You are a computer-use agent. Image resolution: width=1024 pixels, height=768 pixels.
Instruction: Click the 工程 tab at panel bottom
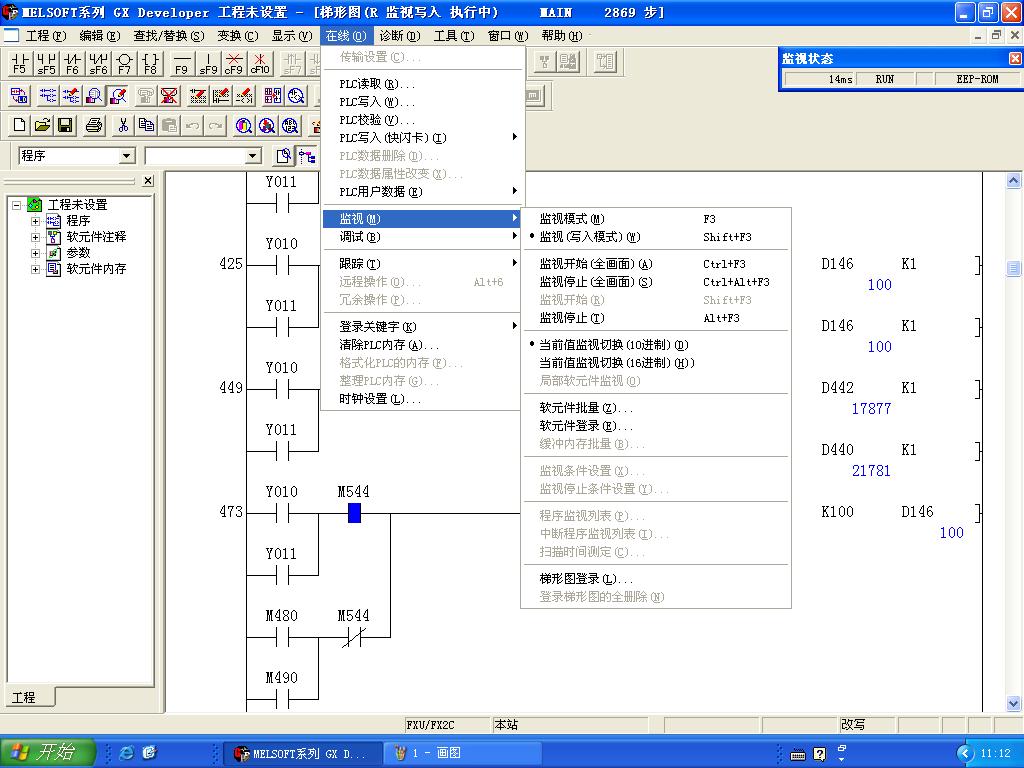point(24,697)
